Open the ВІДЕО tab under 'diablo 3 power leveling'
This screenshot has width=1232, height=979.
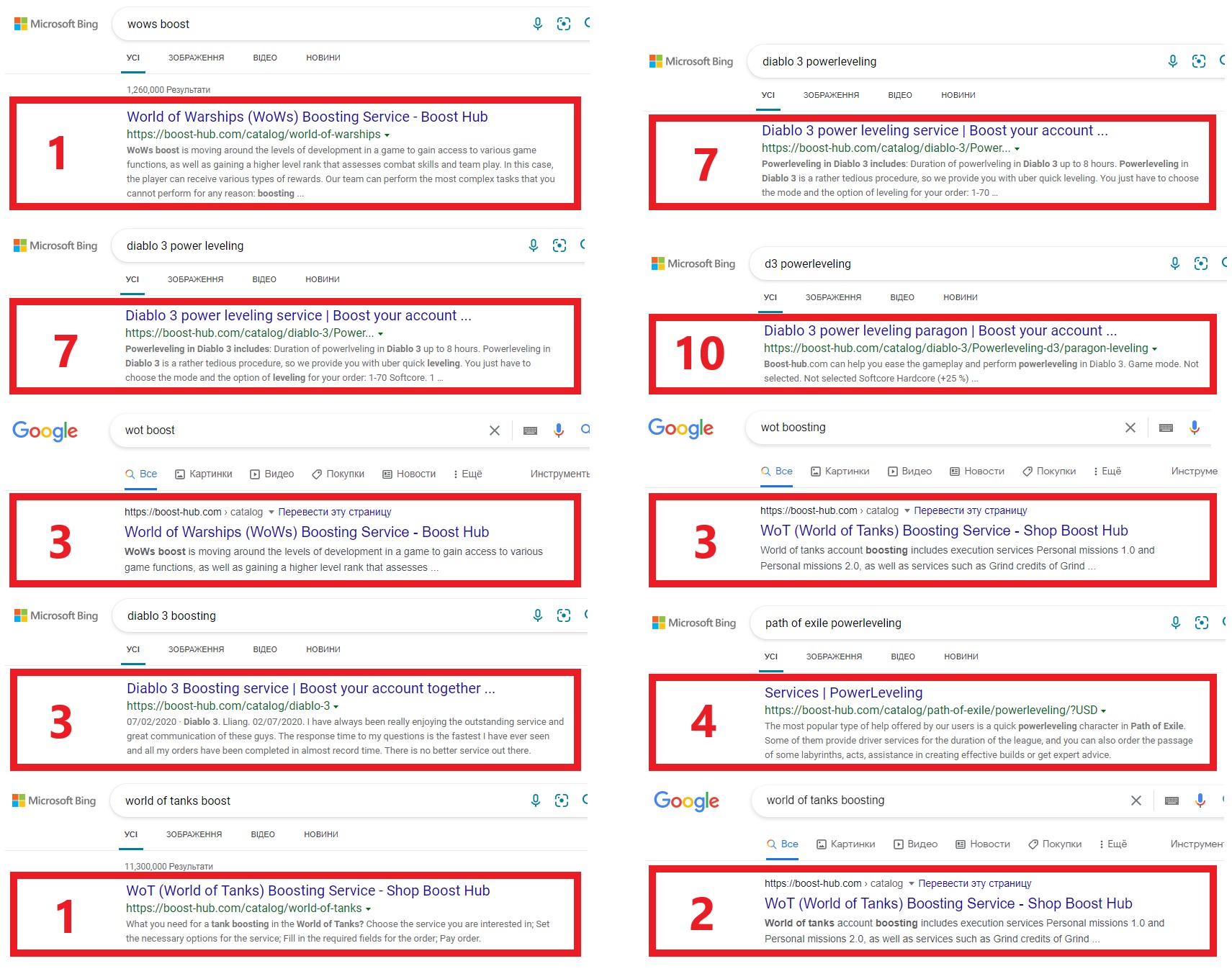(x=264, y=279)
